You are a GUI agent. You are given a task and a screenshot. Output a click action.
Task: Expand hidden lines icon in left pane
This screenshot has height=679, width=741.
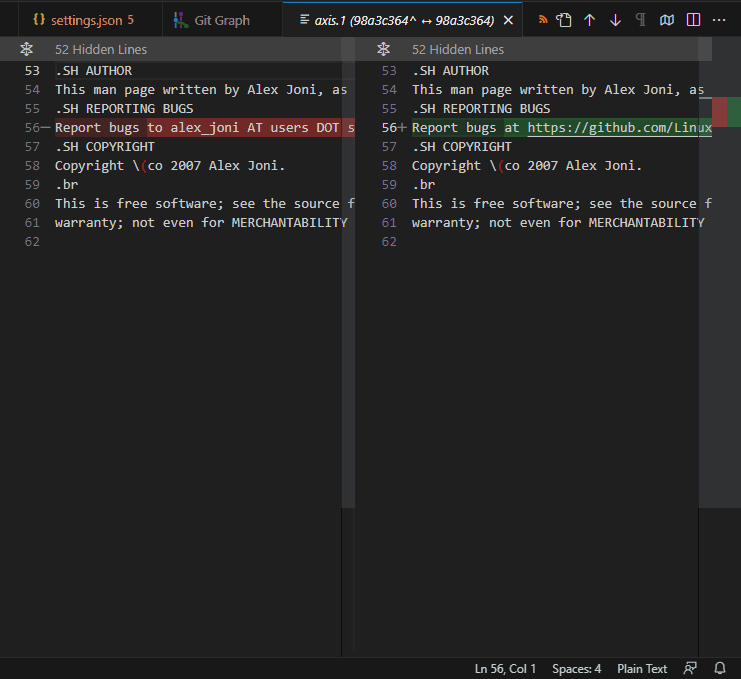pos(26,49)
